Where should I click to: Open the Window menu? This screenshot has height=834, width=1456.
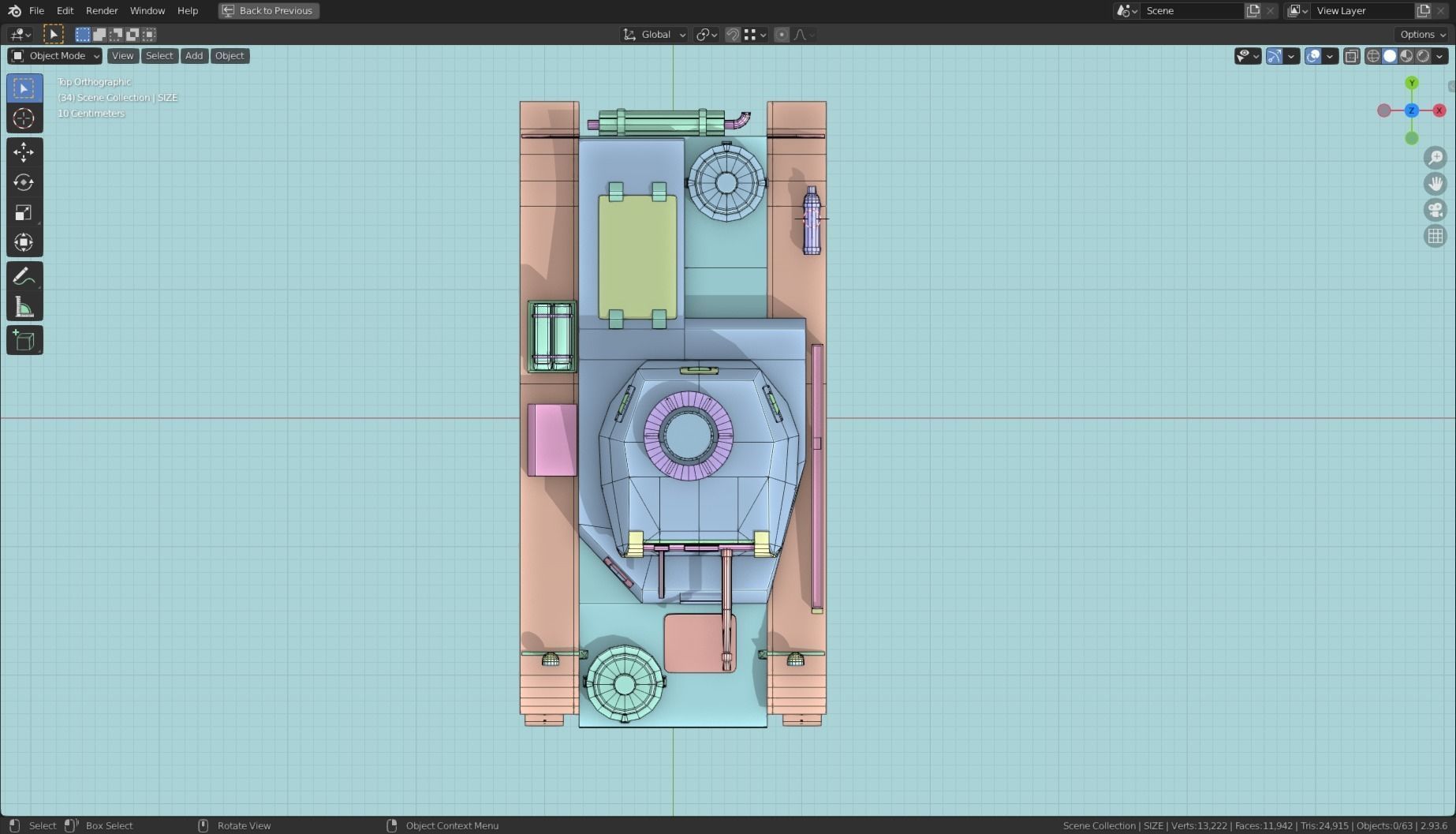147,10
